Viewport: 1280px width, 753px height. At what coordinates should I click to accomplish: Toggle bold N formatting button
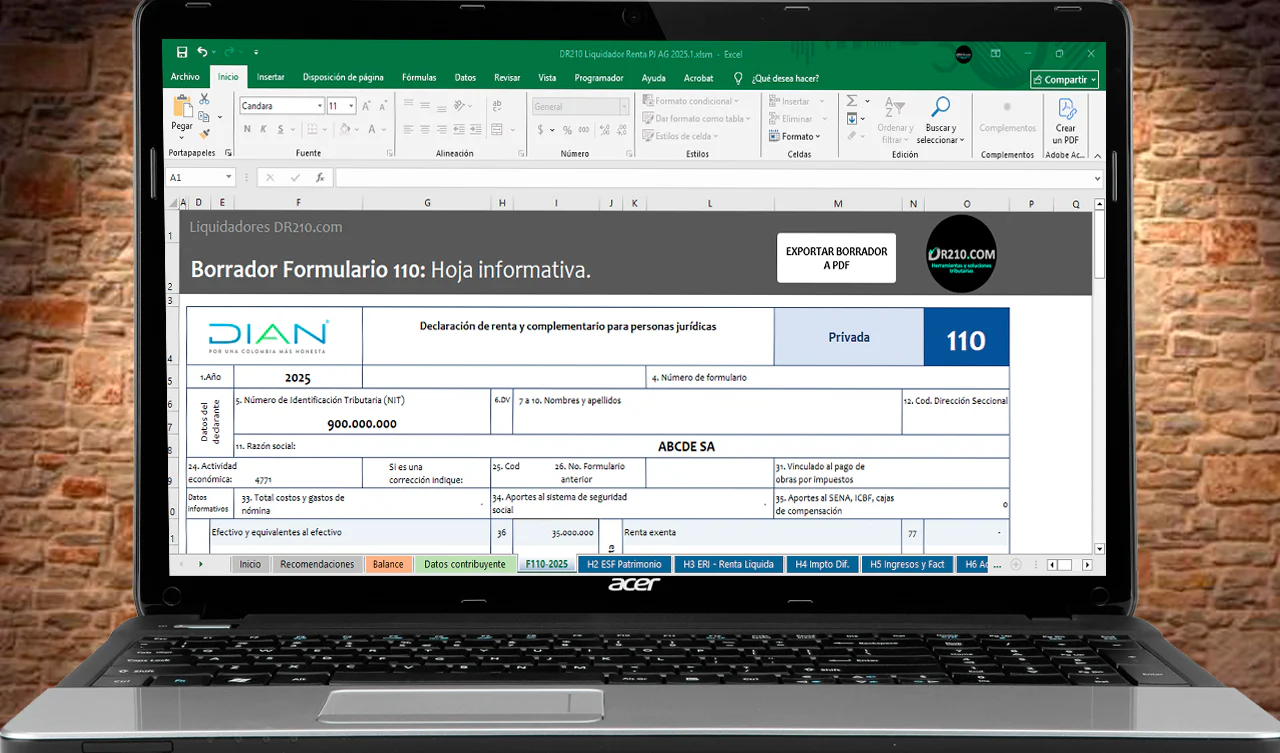click(x=247, y=129)
